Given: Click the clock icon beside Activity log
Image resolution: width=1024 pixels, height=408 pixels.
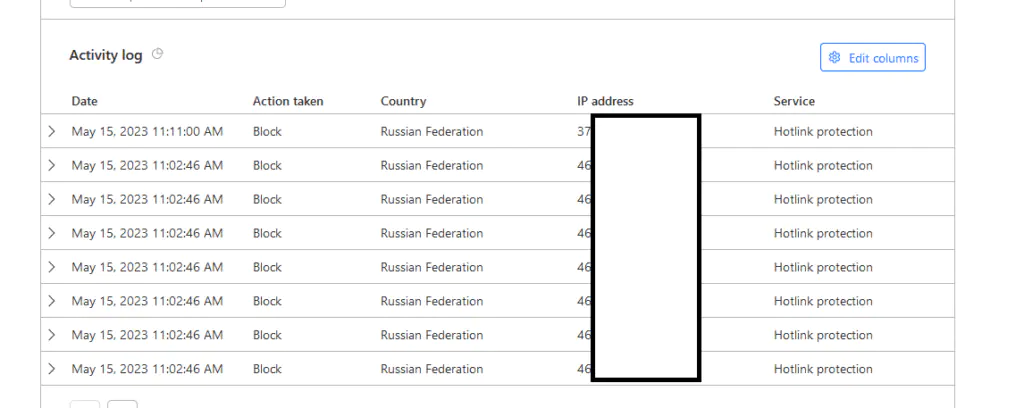Looking at the screenshot, I should coord(158,55).
